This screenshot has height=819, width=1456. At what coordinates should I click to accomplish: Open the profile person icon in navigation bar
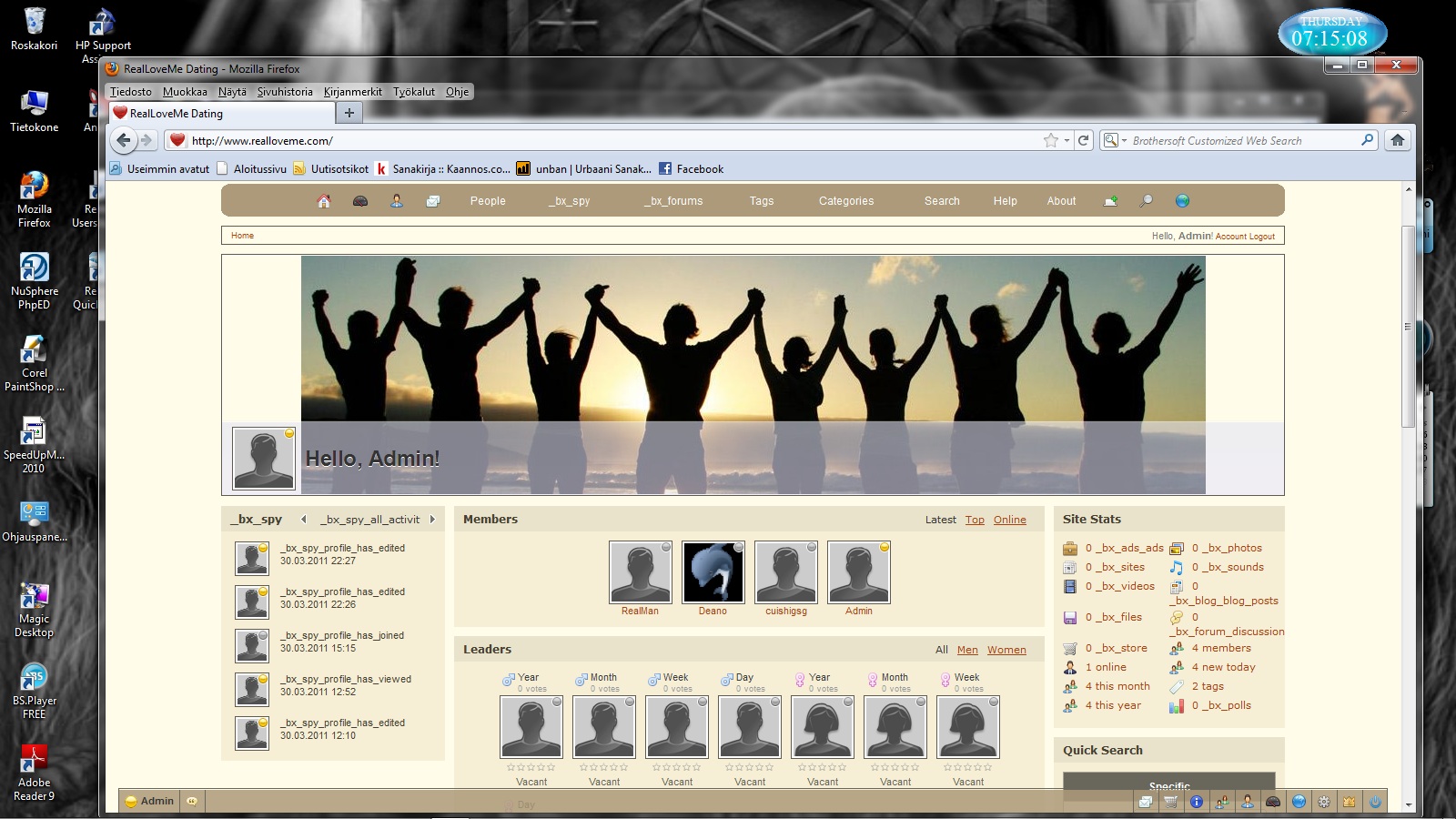point(397,201)
